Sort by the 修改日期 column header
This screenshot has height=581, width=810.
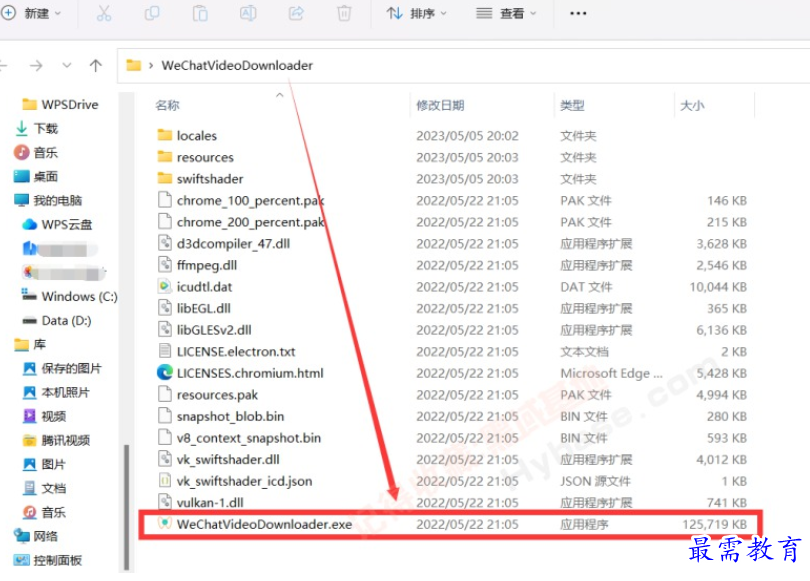(440, 105)
